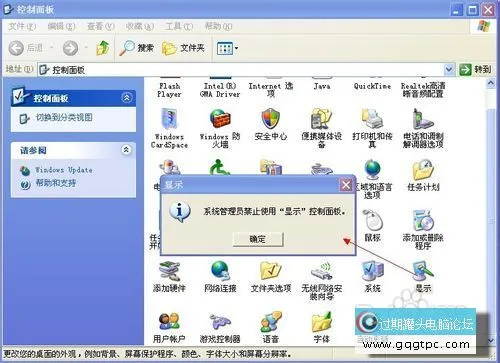Click the 后退 back toolbar button
500x363 pixels.
point(26,48)
